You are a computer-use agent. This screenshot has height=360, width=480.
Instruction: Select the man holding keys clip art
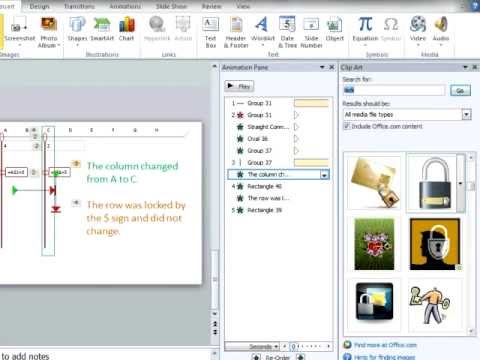click(x=430, y=305)
